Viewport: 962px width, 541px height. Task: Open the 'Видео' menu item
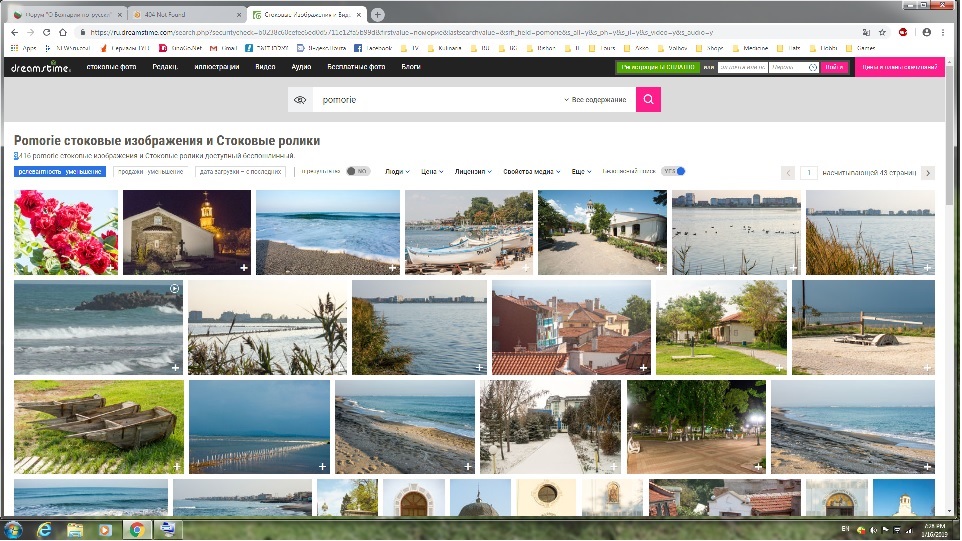coord(265,67)
